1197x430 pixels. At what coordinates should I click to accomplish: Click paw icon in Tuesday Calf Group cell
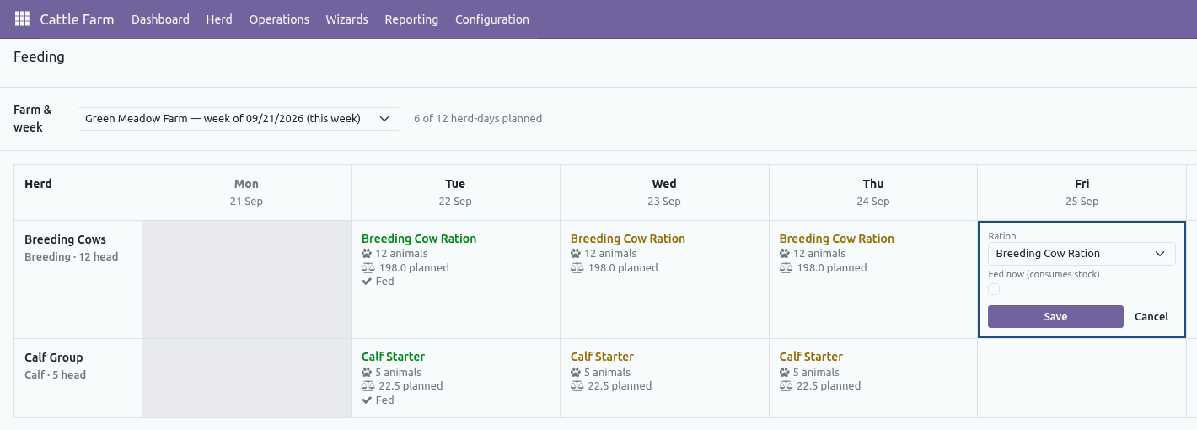pyautogui.click(x=366, y=372)
